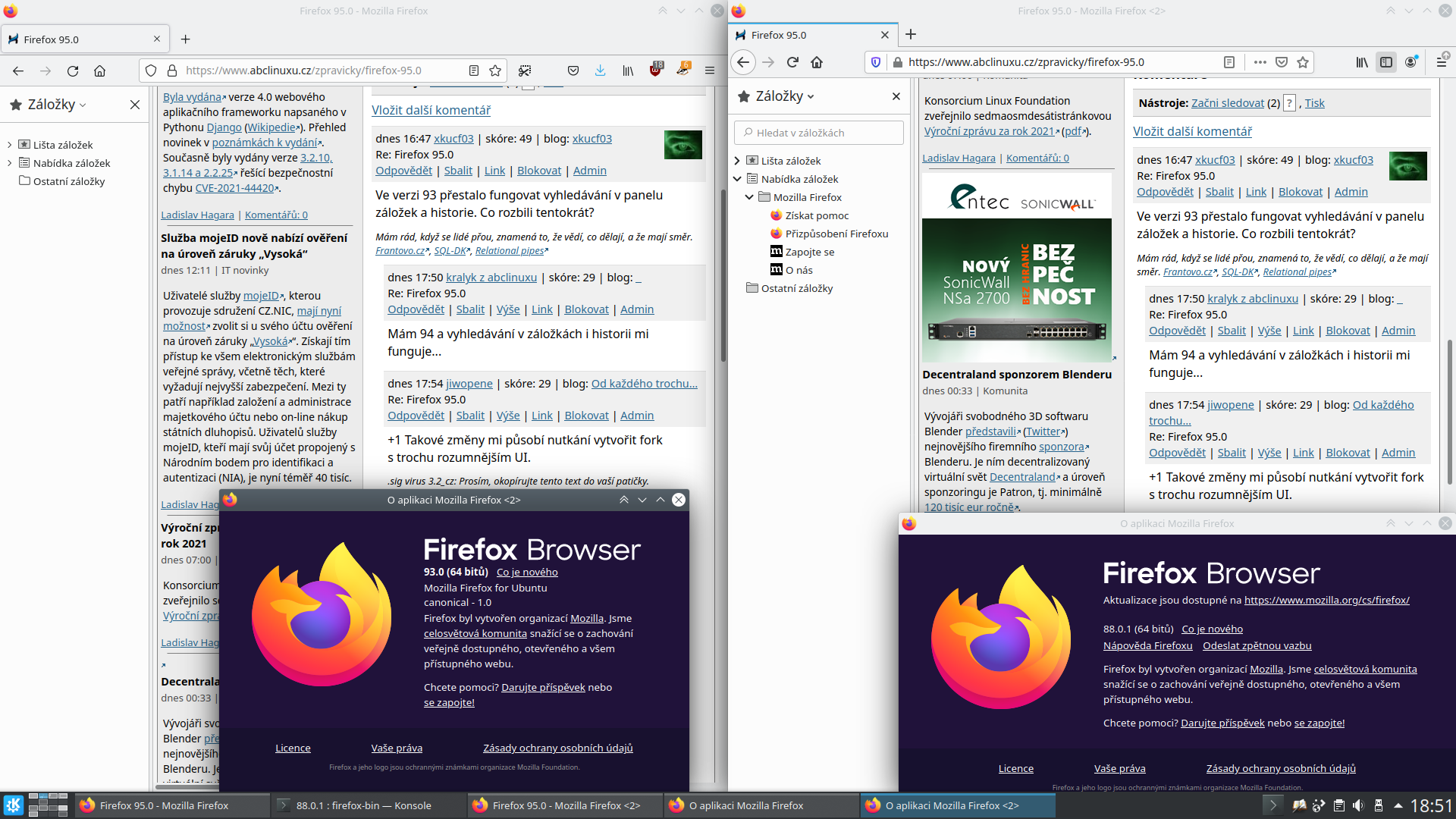
Task: Toggle sidebar button in right Firefox window
Action: coord(1386,62)
